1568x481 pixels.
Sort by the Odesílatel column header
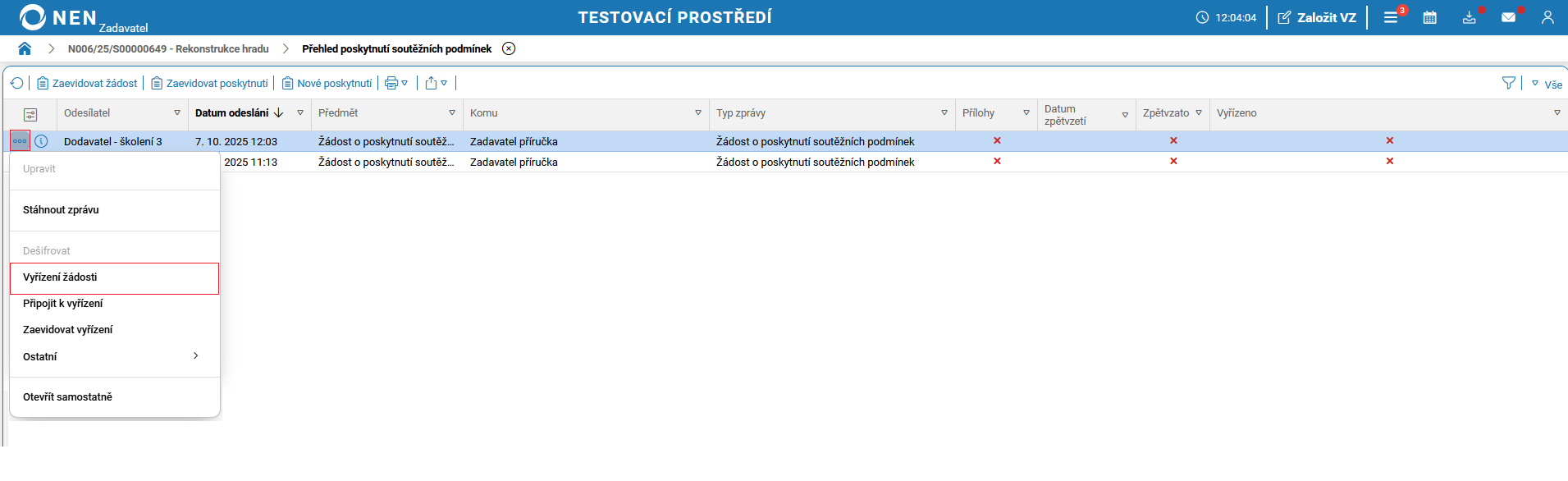87,113
